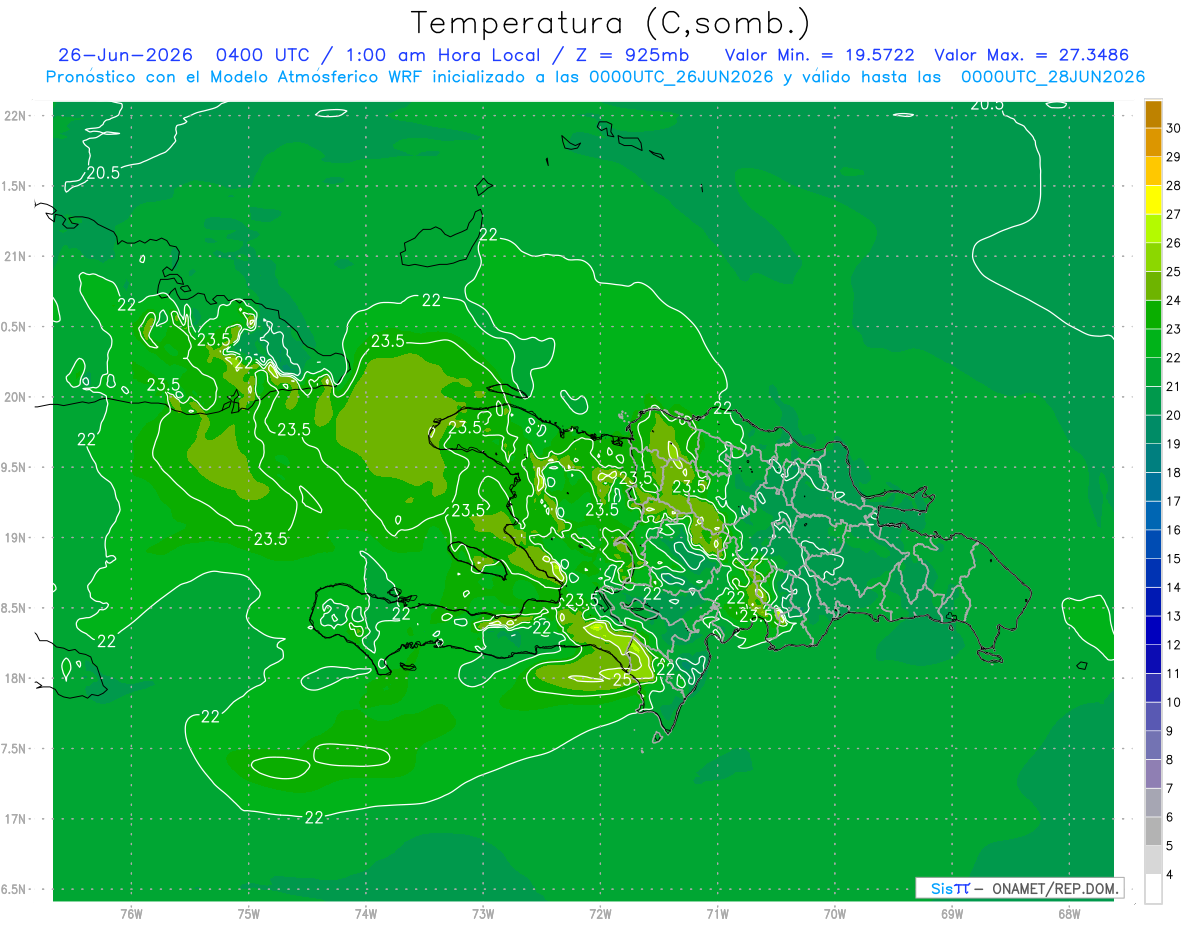Screen dimensions: 1200x927
Task: Click the '0000UTC_26JUN2026' initialization time text
Action: [x=681, y=77]
